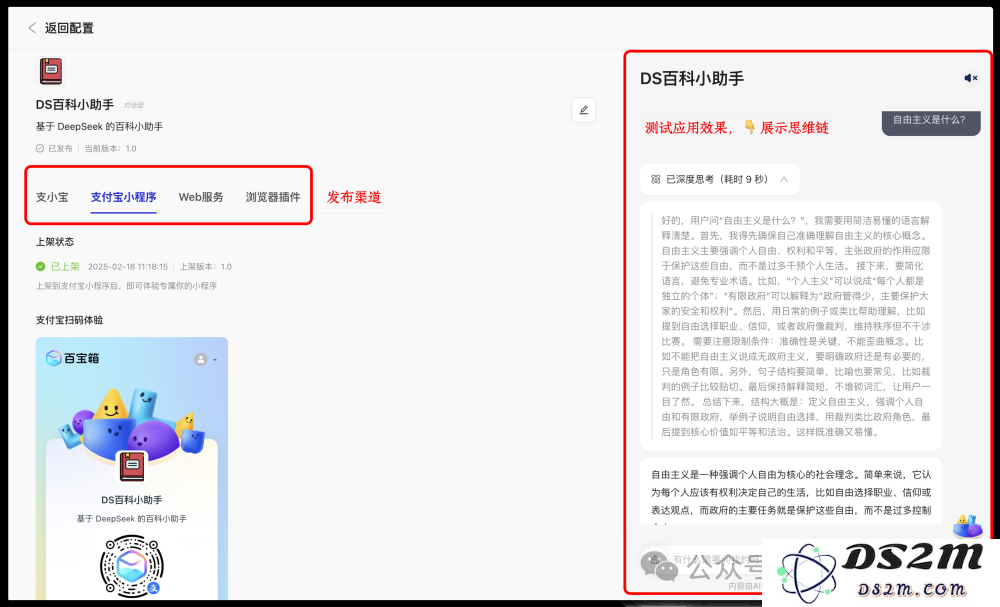1000x607 pixels.
Task: Click the deep thinking atom icon
Action: [x=655, y=179]
